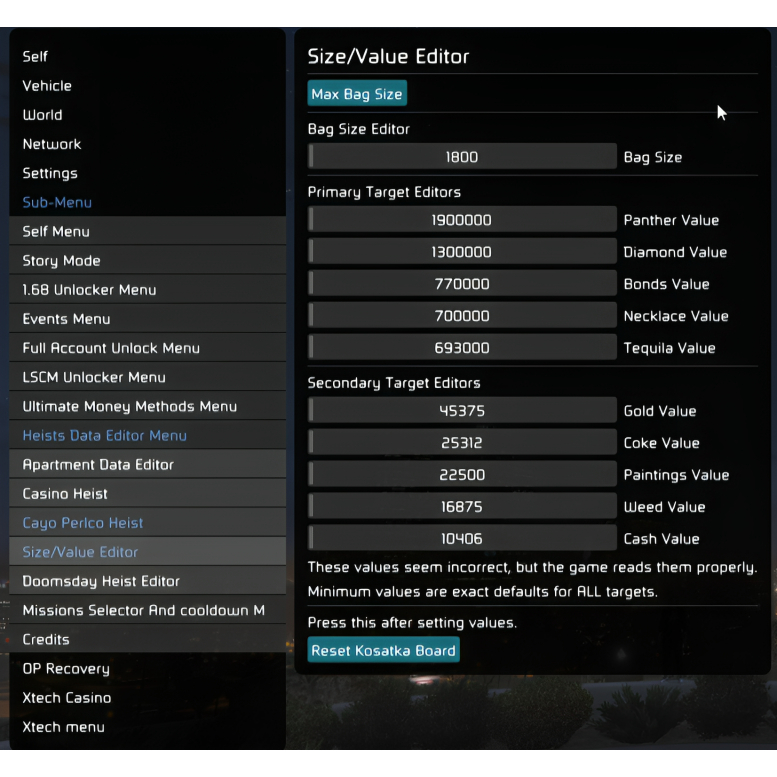The width and height of the screenshot is (777, 777).
Task: Select Doomsday Heist Editor
Action: pyautogui.click(x=102, y=581)
